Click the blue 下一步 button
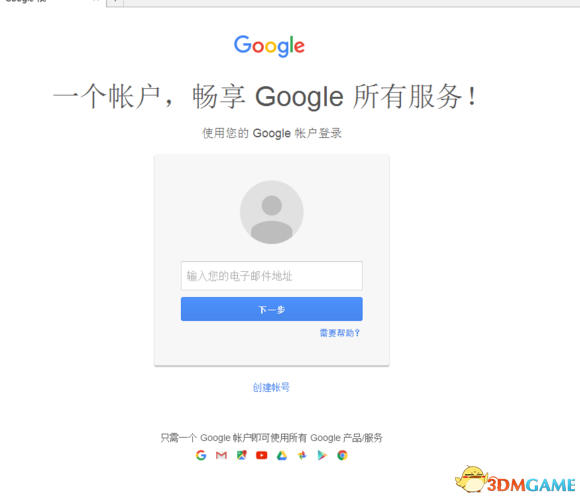 (x=272, y=309)
